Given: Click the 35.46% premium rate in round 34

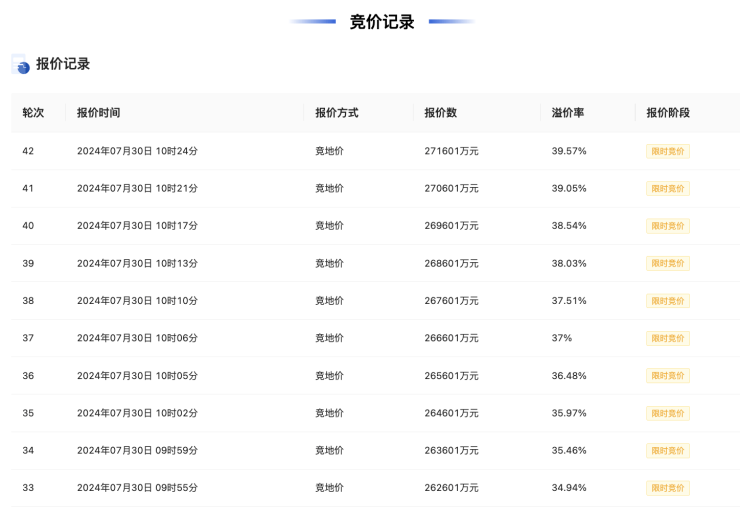Looking at the screenshot, I should (x=569, y=451).
